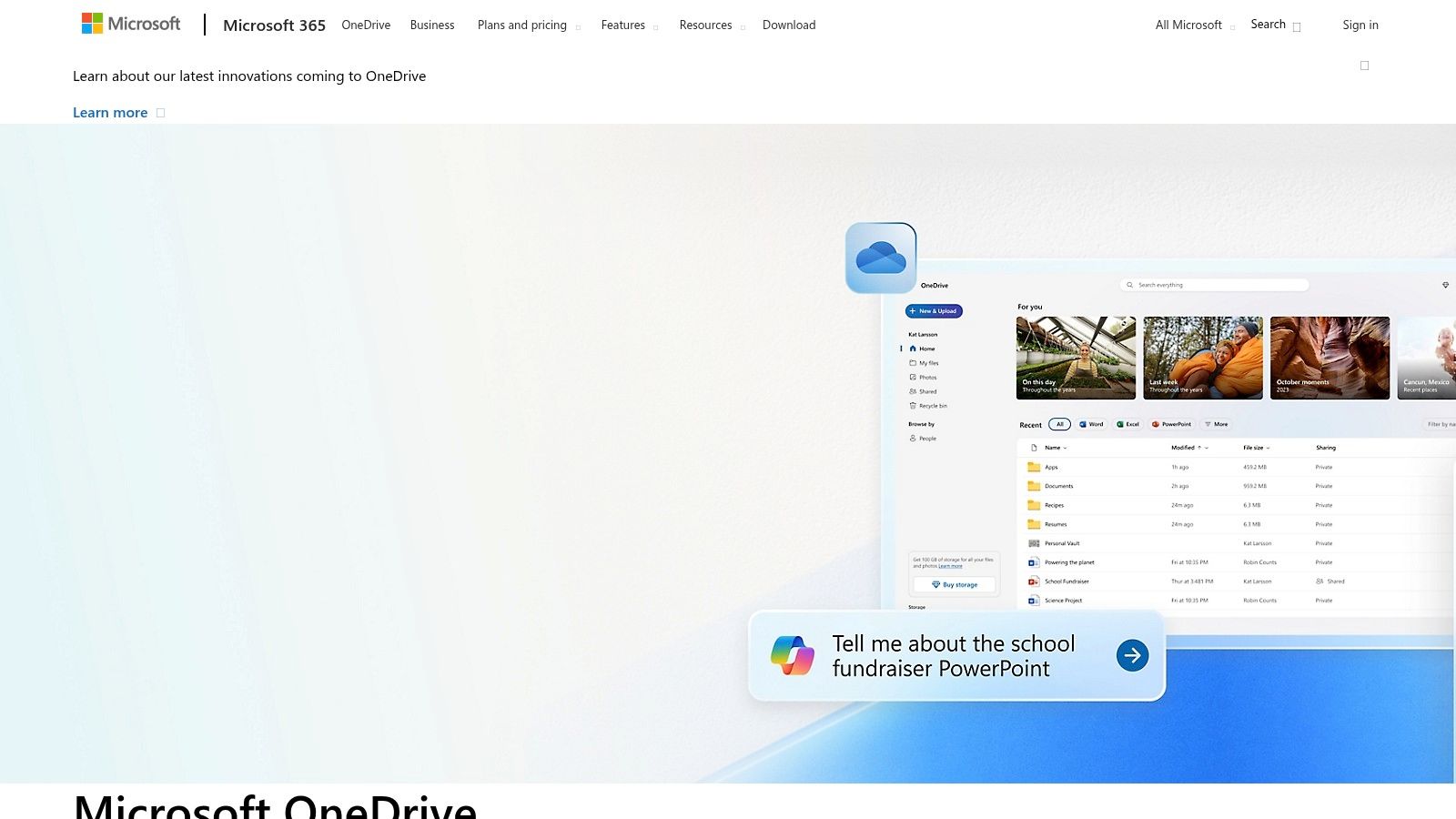Click the Search everything field
The width and height of the screenshot is (1456, 819).
[1214, 285]
